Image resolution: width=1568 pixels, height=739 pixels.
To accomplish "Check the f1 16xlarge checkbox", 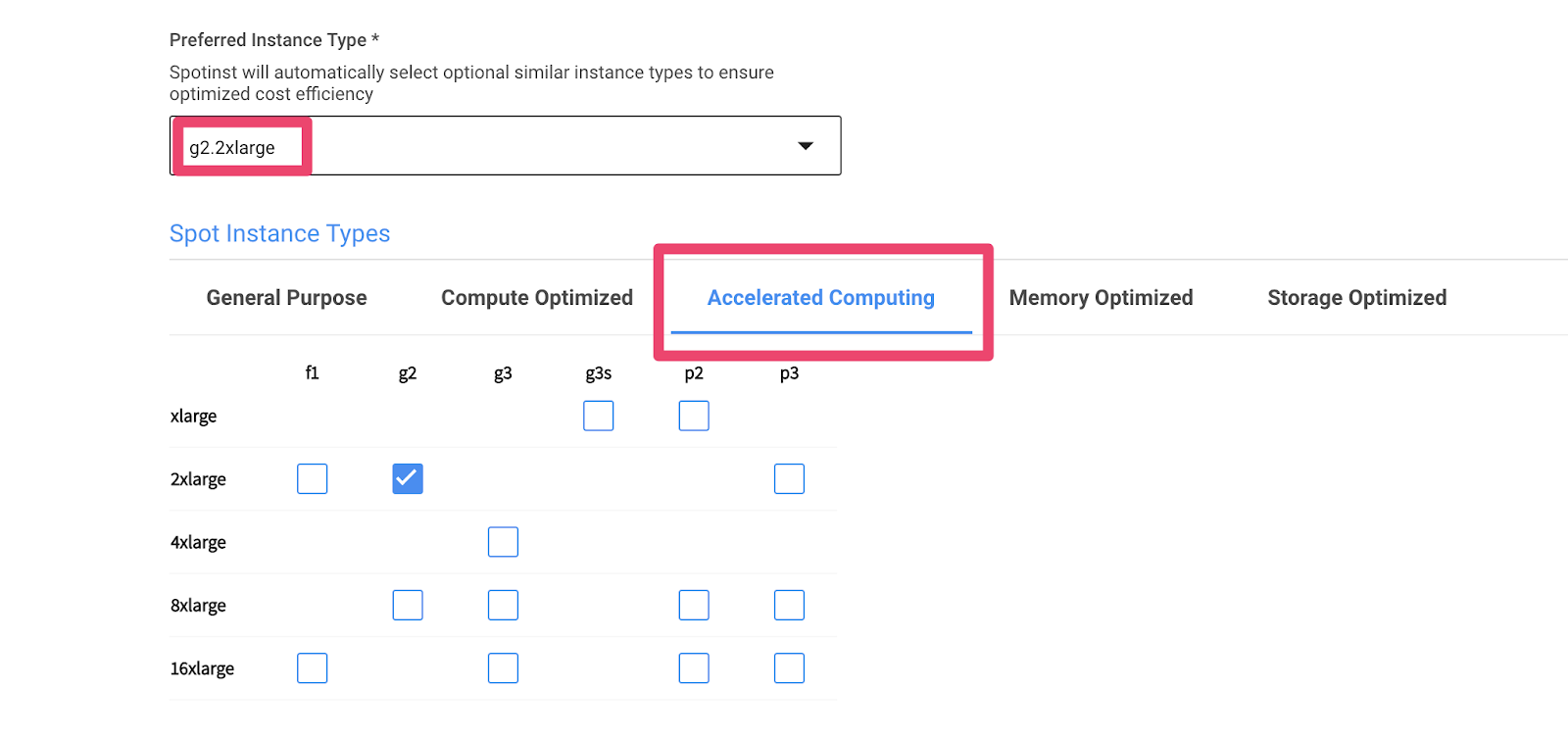I will click(x=313, y=668).
